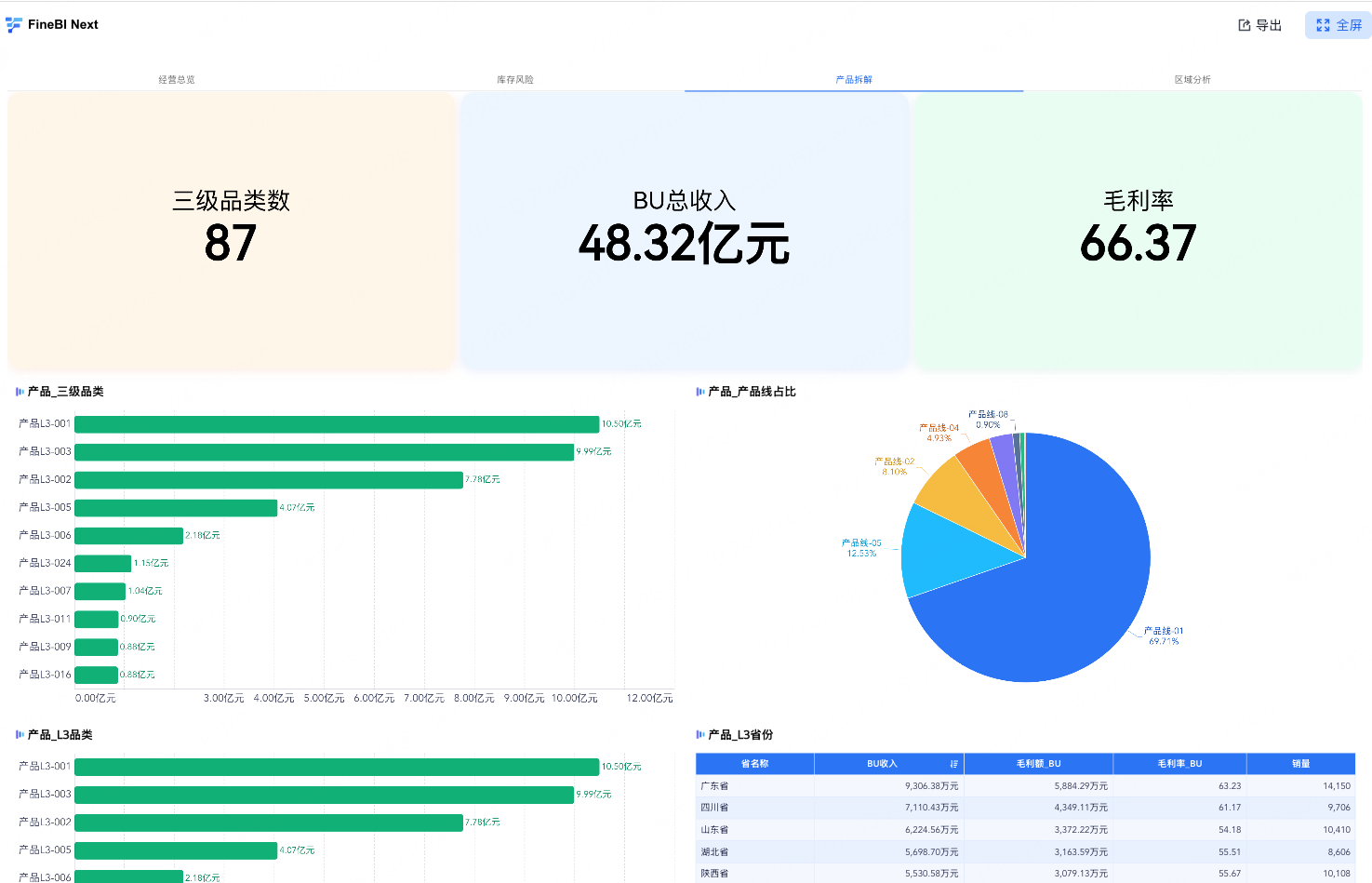The image size is (1372, 883).
Task: Click the icon beside 产品_产品线占比 title
Action: [700, 392]
